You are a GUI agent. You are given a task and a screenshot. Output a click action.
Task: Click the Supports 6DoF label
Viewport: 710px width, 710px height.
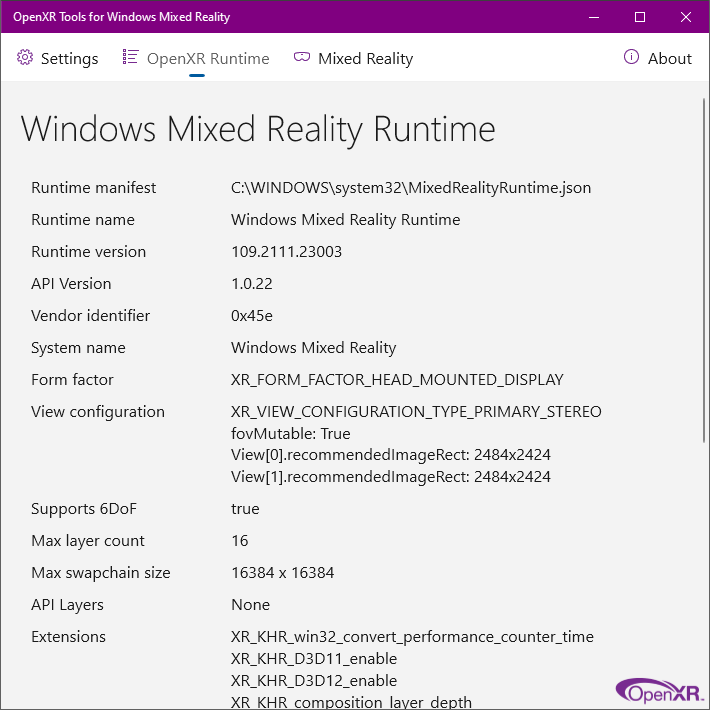pos(84,509)
